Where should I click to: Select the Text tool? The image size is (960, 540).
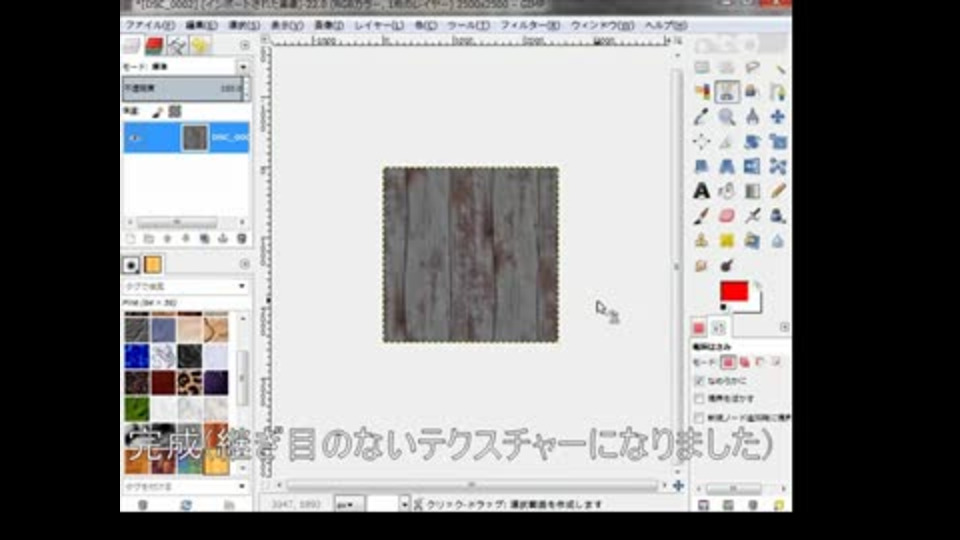coord(702,191)
